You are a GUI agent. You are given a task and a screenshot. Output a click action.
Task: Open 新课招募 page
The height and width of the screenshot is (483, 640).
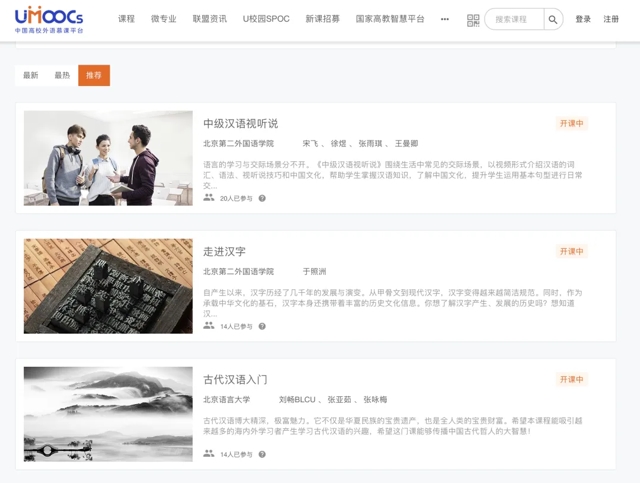coord(322,19)
